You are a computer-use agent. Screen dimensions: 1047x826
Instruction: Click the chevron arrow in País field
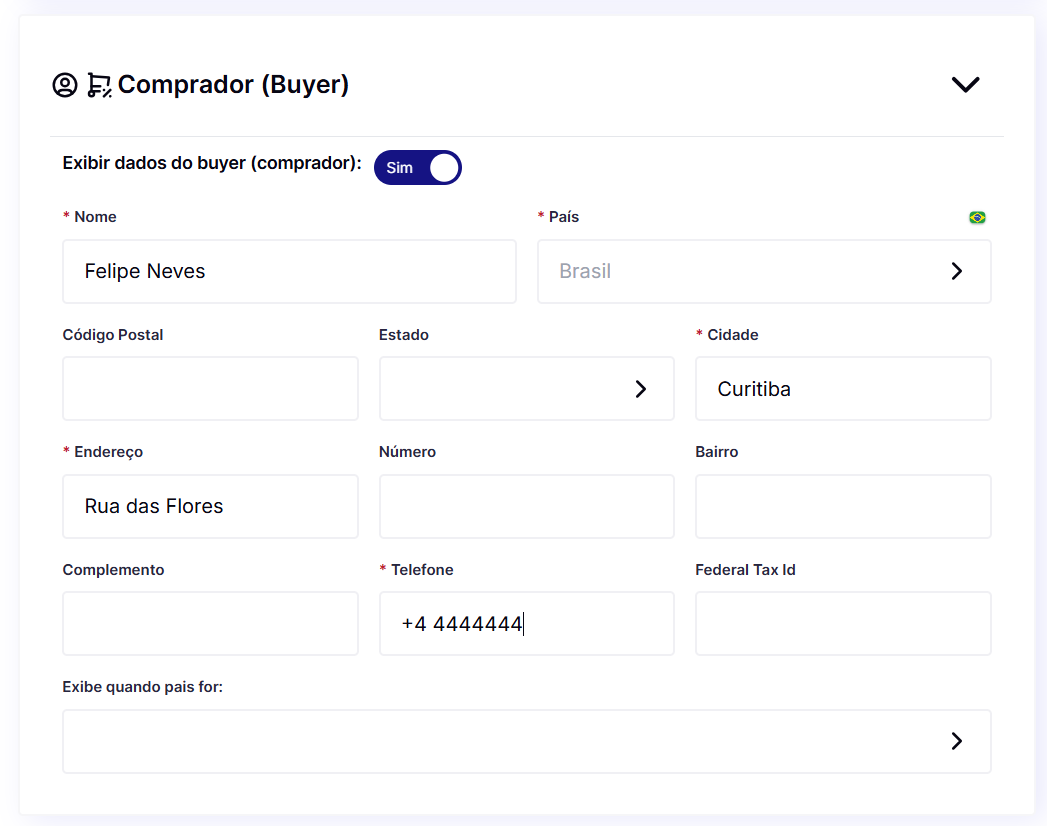[x=957, y=271]
